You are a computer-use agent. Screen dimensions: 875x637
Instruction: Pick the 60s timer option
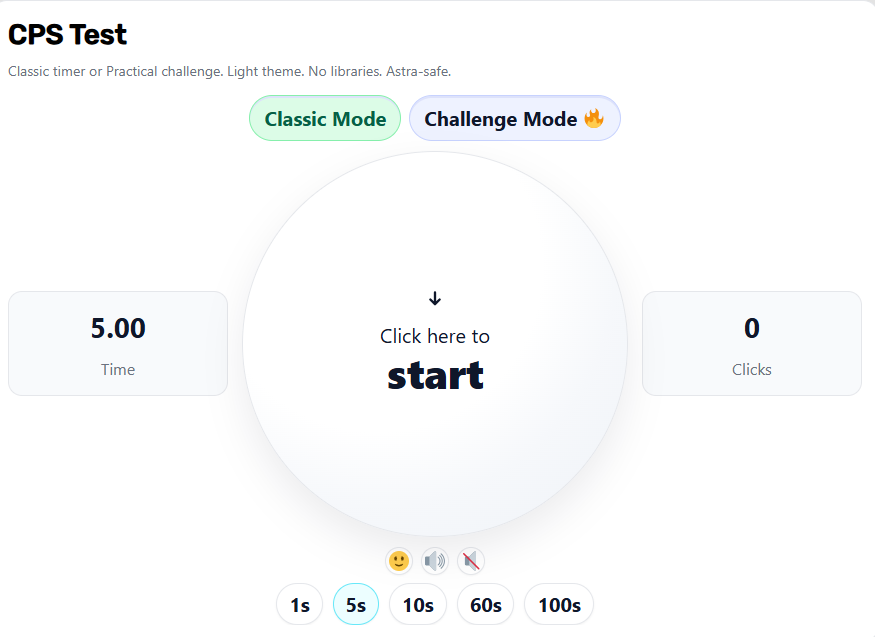point(485,604)
